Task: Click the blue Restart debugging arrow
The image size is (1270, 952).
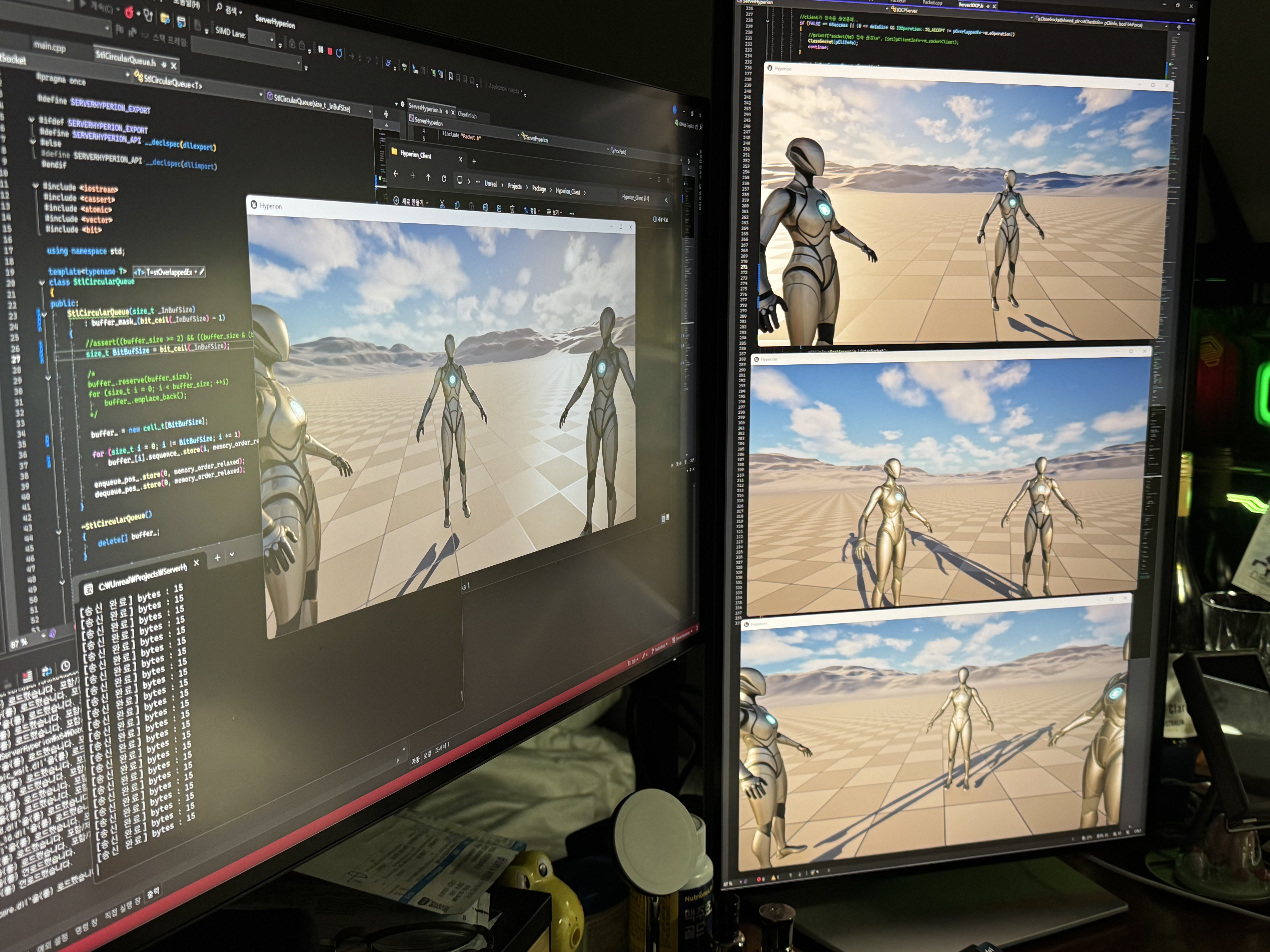Action: [x=339, y=53]
